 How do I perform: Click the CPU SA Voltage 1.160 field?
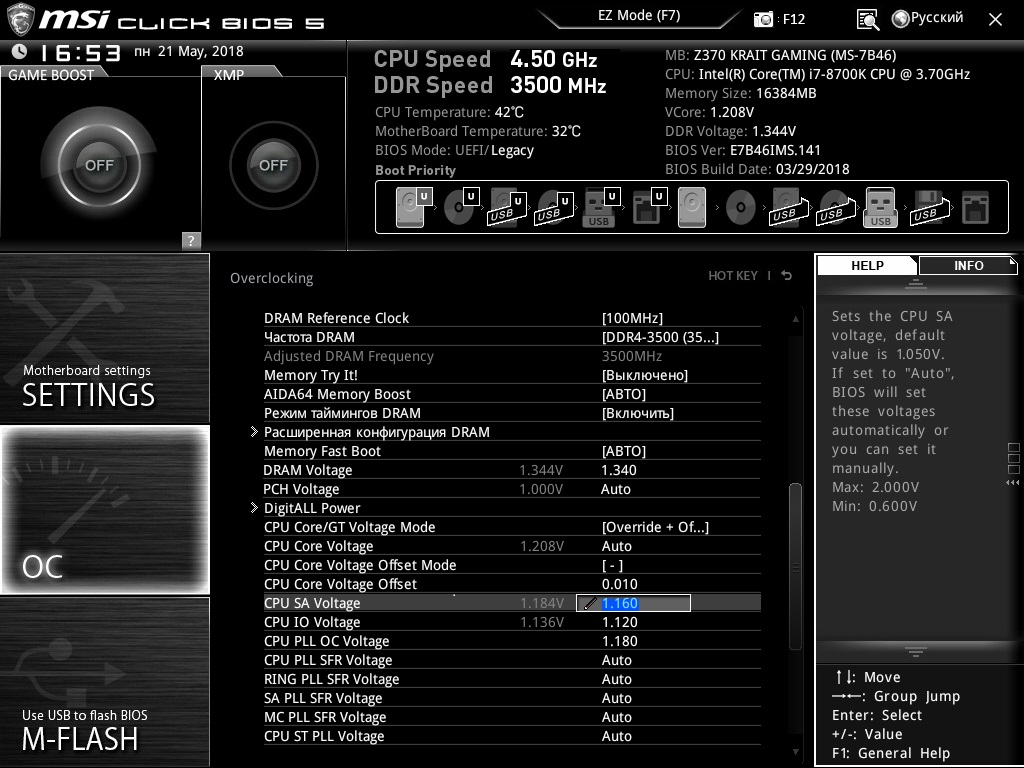pyautogui.click(x=633, y=603)
